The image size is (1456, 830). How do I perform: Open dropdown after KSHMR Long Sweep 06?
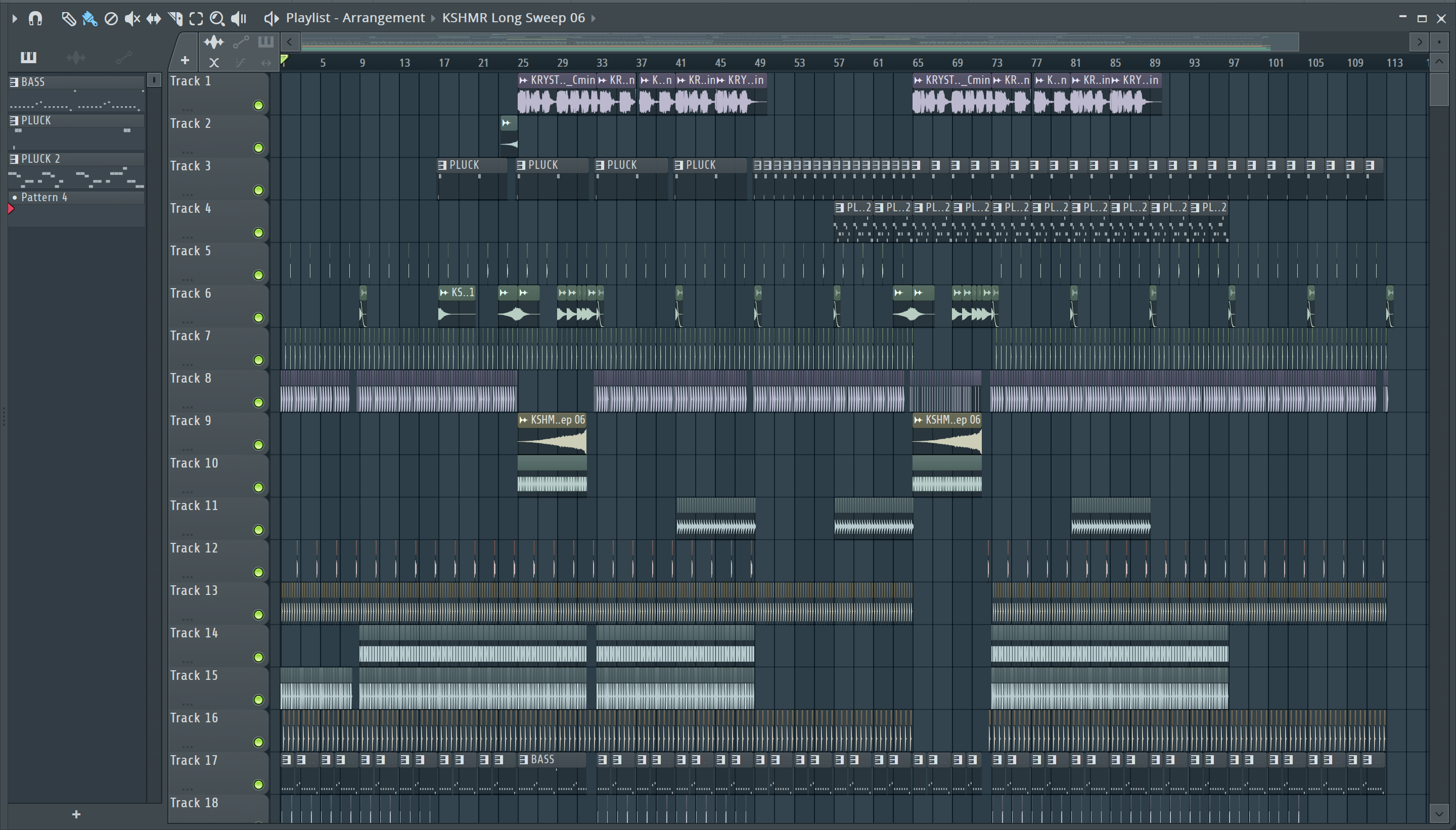point(594,18)
